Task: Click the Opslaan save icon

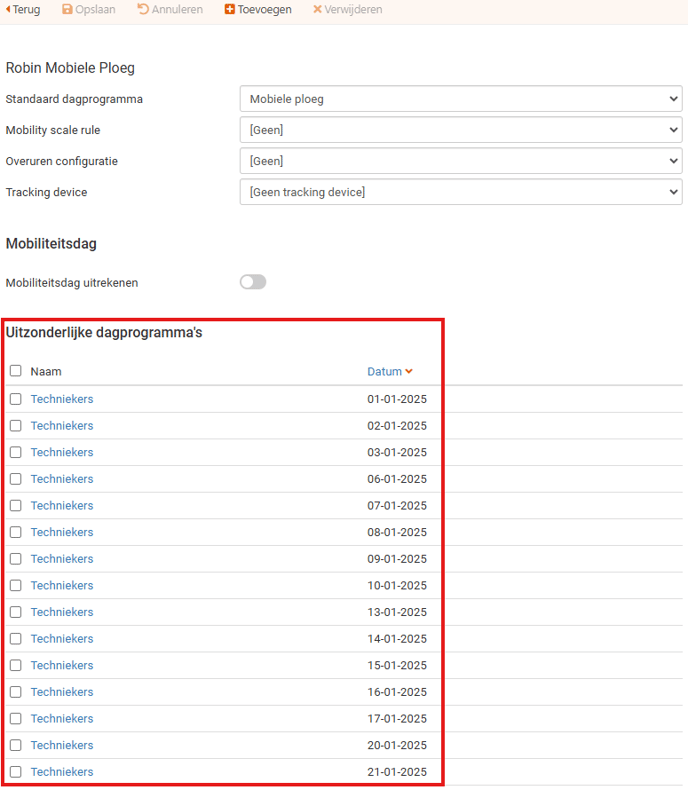Action: pyautogui.click(x=68, y=9)
